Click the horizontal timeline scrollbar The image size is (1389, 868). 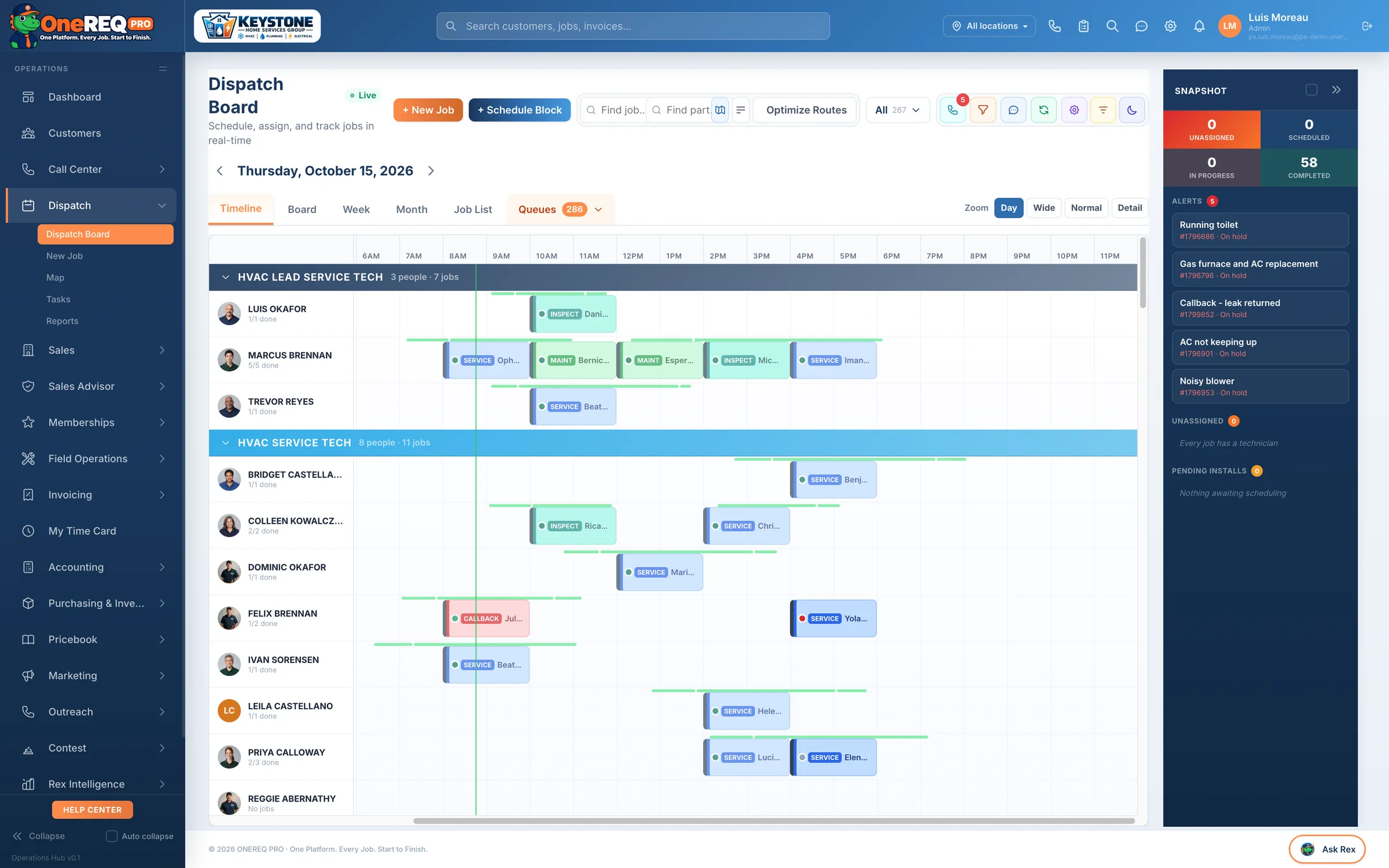point(774,821)
